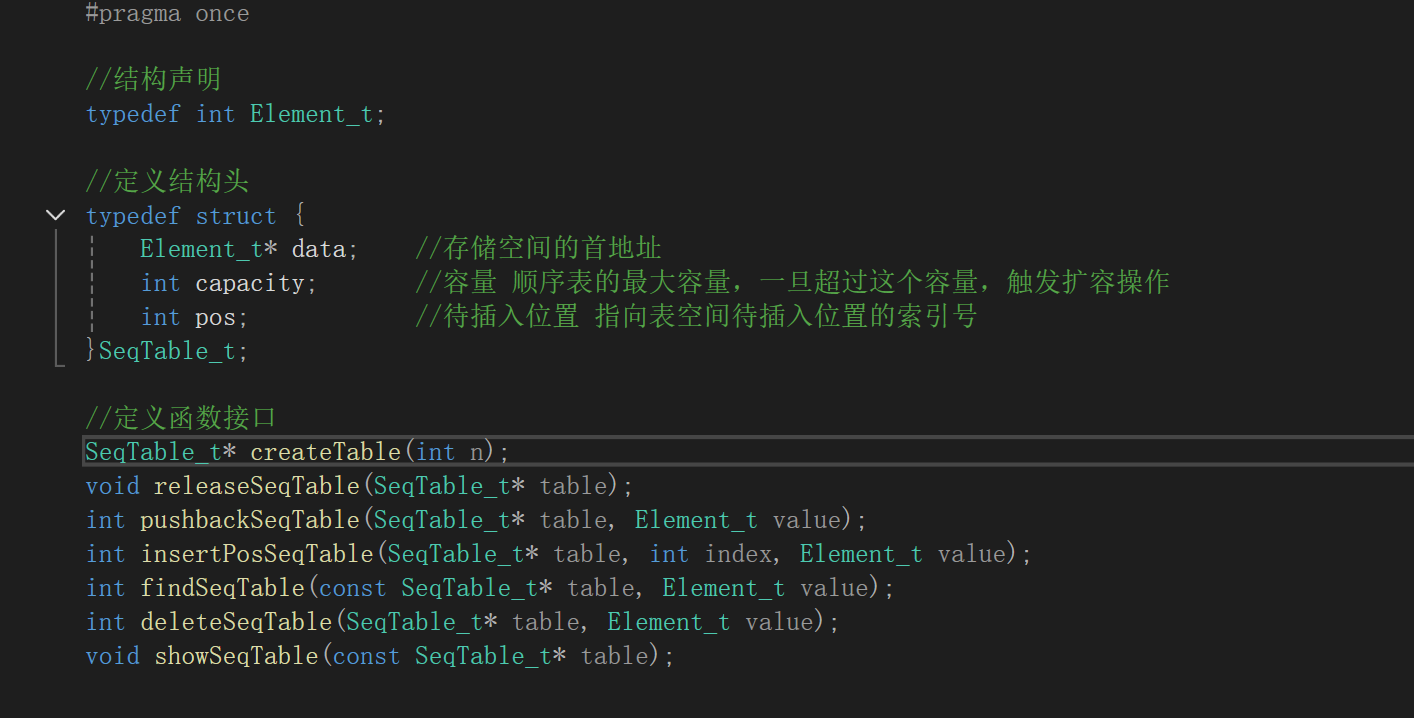Click the findSeqTable function name
This screenshot has width=1414, height=718.
(x=222, y=588)
